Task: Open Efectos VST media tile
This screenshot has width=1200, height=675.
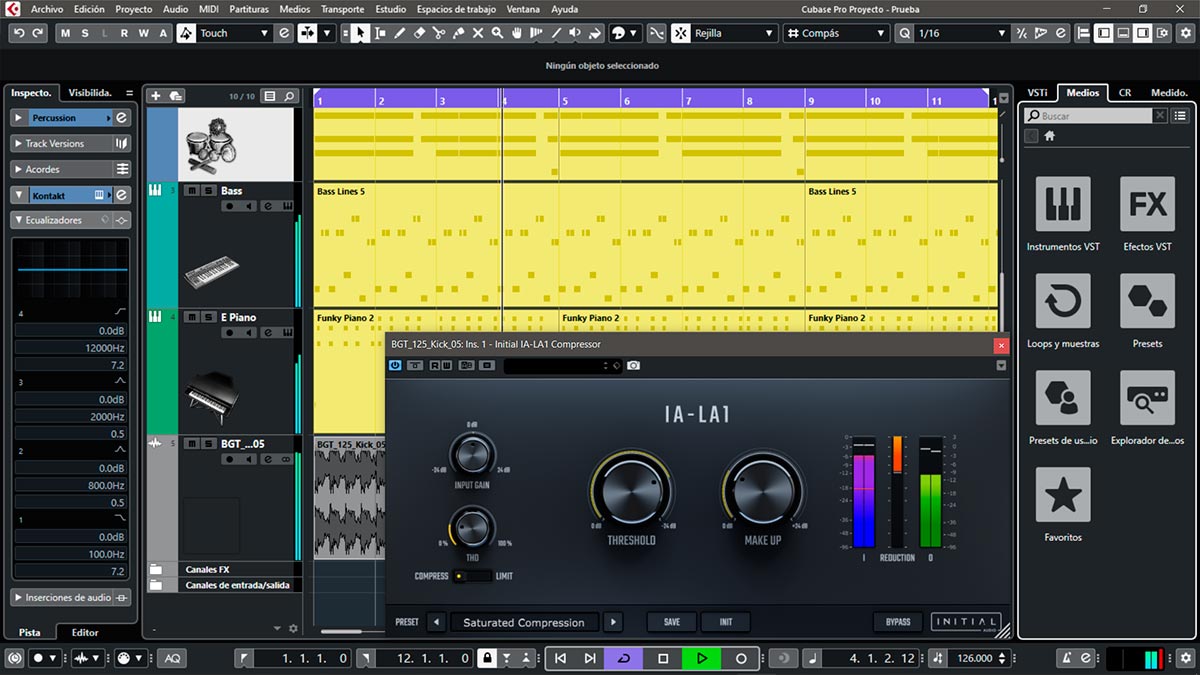Action: click(1147, 204)
